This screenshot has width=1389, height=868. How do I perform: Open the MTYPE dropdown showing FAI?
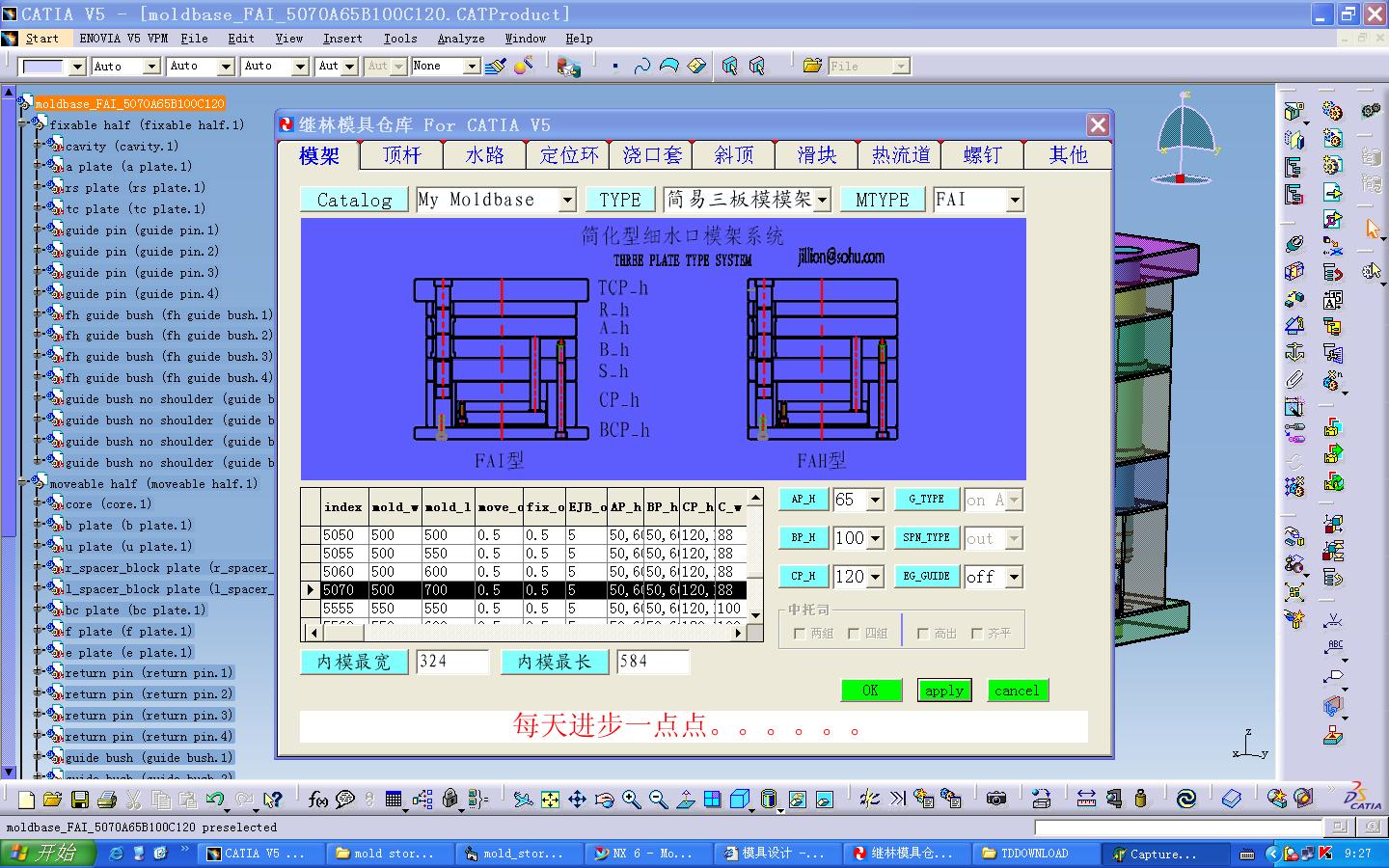tap(1015, 200)
